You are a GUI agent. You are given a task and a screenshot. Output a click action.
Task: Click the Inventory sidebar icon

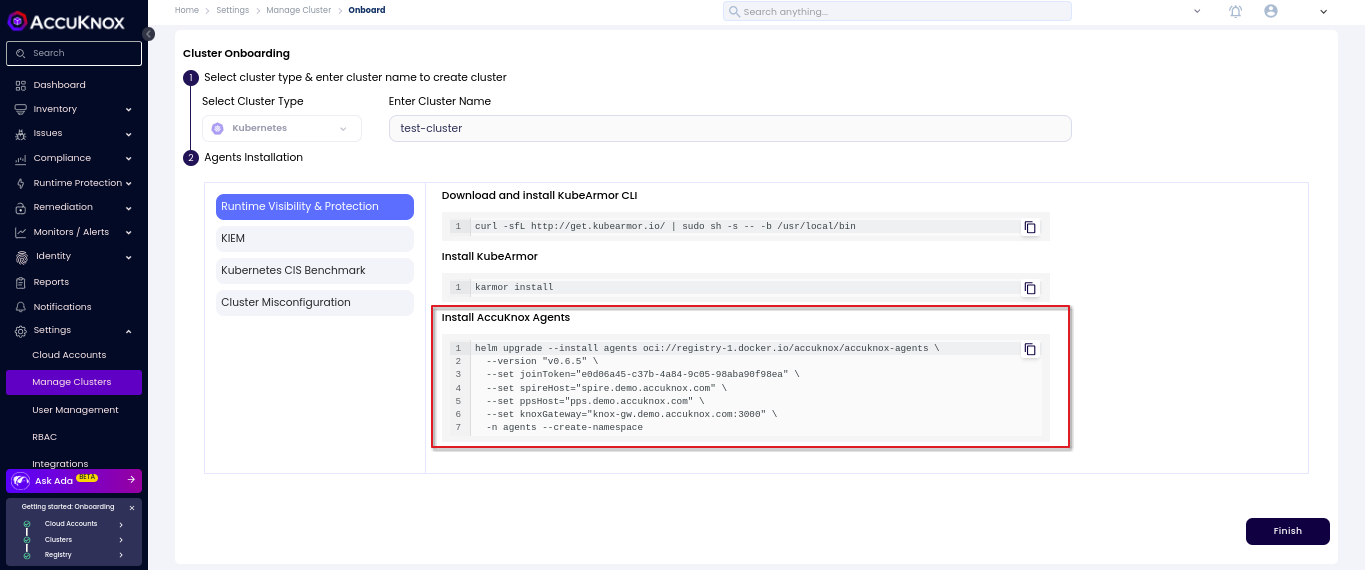(21, 109)
